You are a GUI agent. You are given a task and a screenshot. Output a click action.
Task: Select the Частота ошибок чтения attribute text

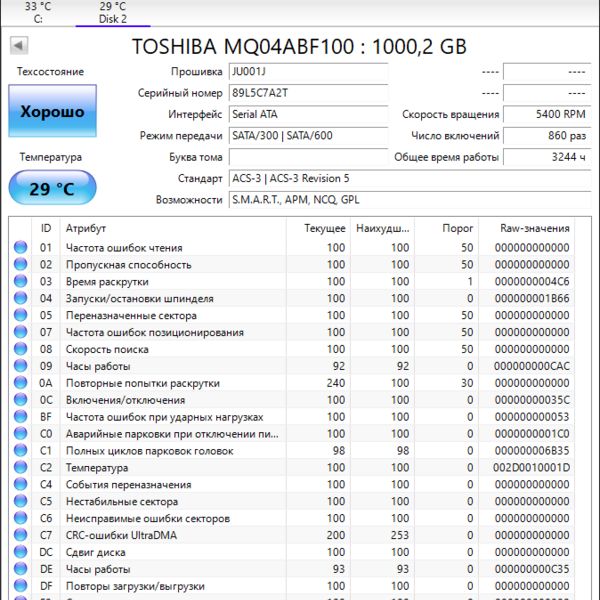(124, 248)
